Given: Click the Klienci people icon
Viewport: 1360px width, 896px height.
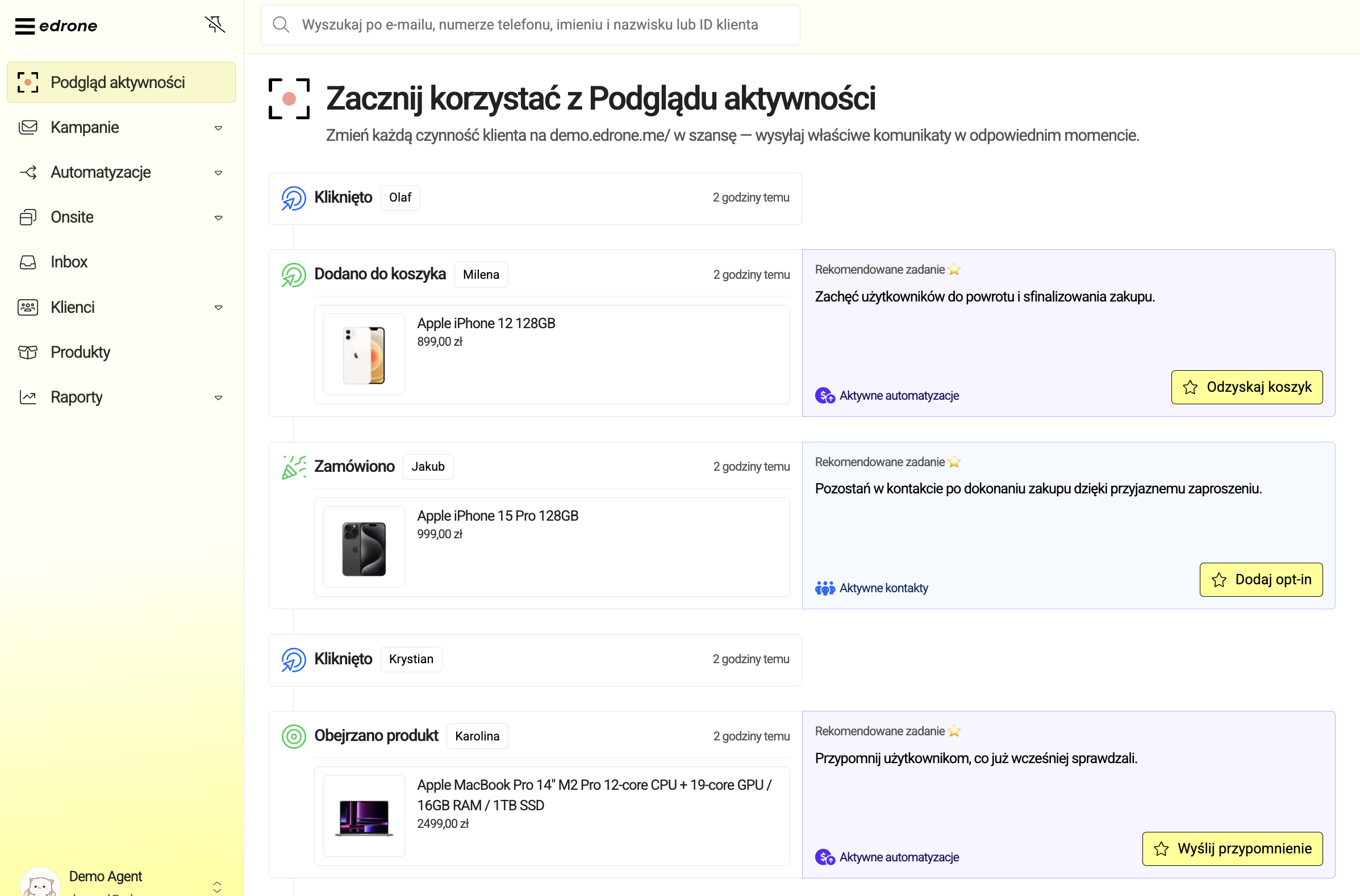Looking at the screenshot, I should pyautogui.click(x=28, y=307).
